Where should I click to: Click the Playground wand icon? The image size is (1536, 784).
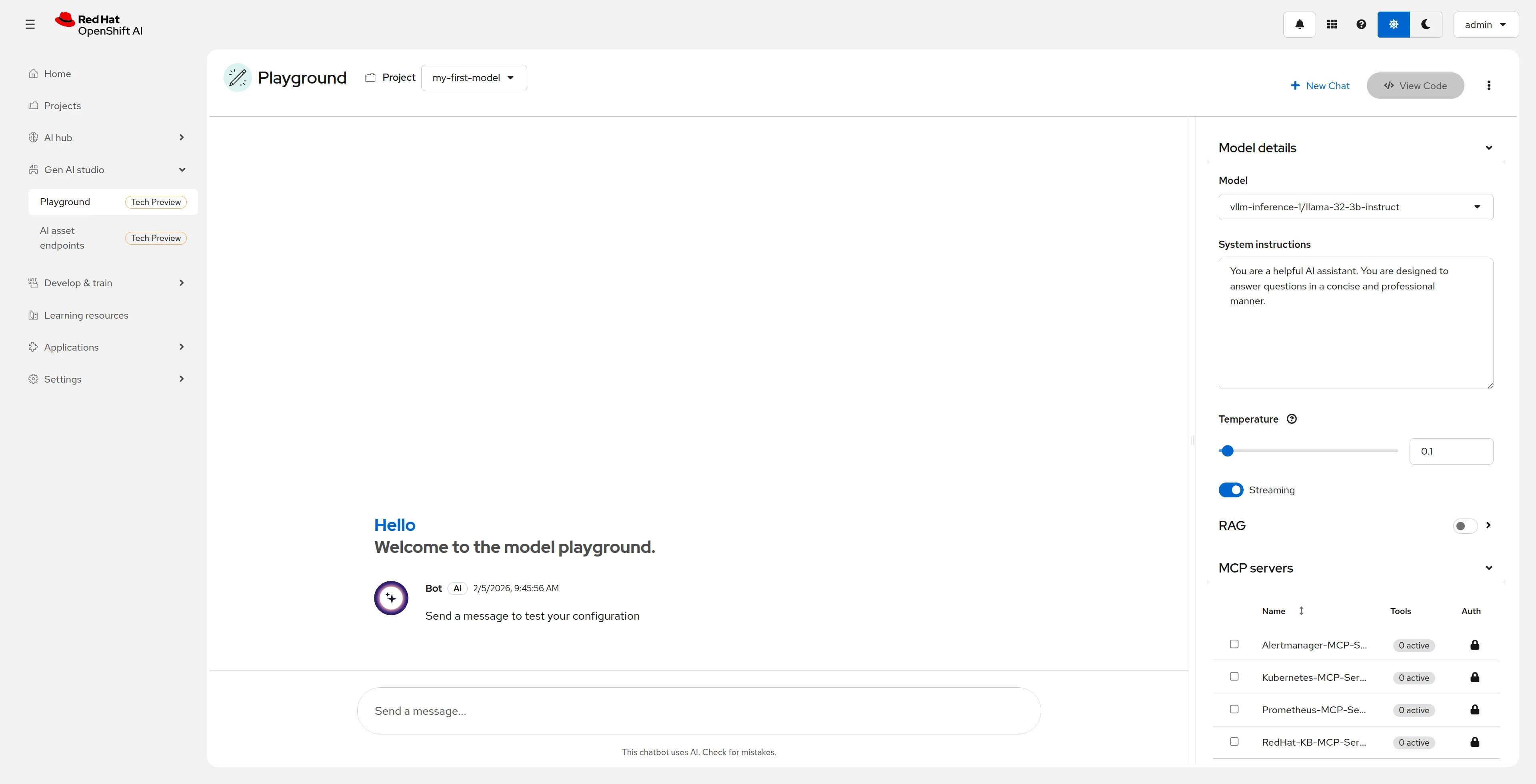[237, 78]
